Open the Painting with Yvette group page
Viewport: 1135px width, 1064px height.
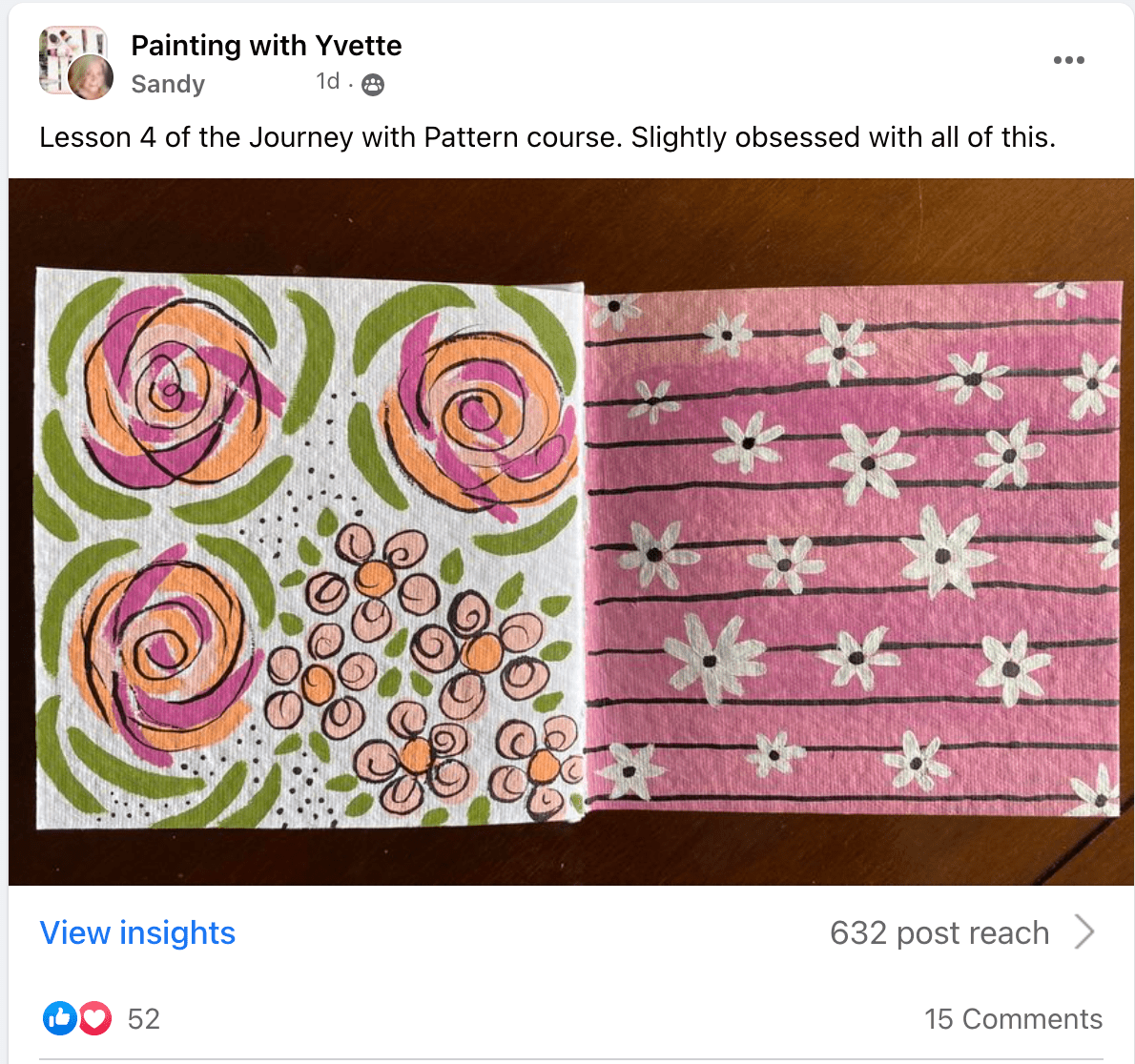click(x=266, y=45)
